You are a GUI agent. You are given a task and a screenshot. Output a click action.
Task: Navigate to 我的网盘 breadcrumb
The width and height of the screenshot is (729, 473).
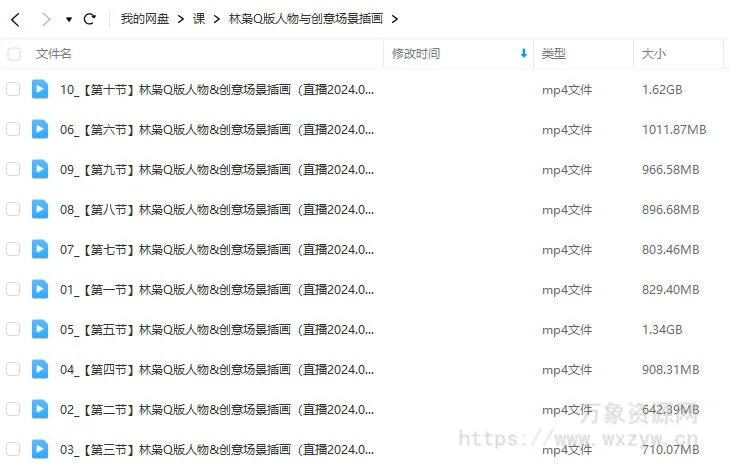pos(145,19)
